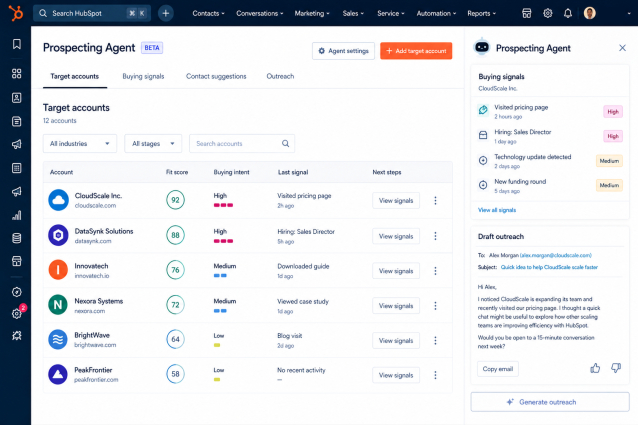Click the Innovatech orange logo
This screenshot has height=425, width=638.
click(x=58, y=270)
